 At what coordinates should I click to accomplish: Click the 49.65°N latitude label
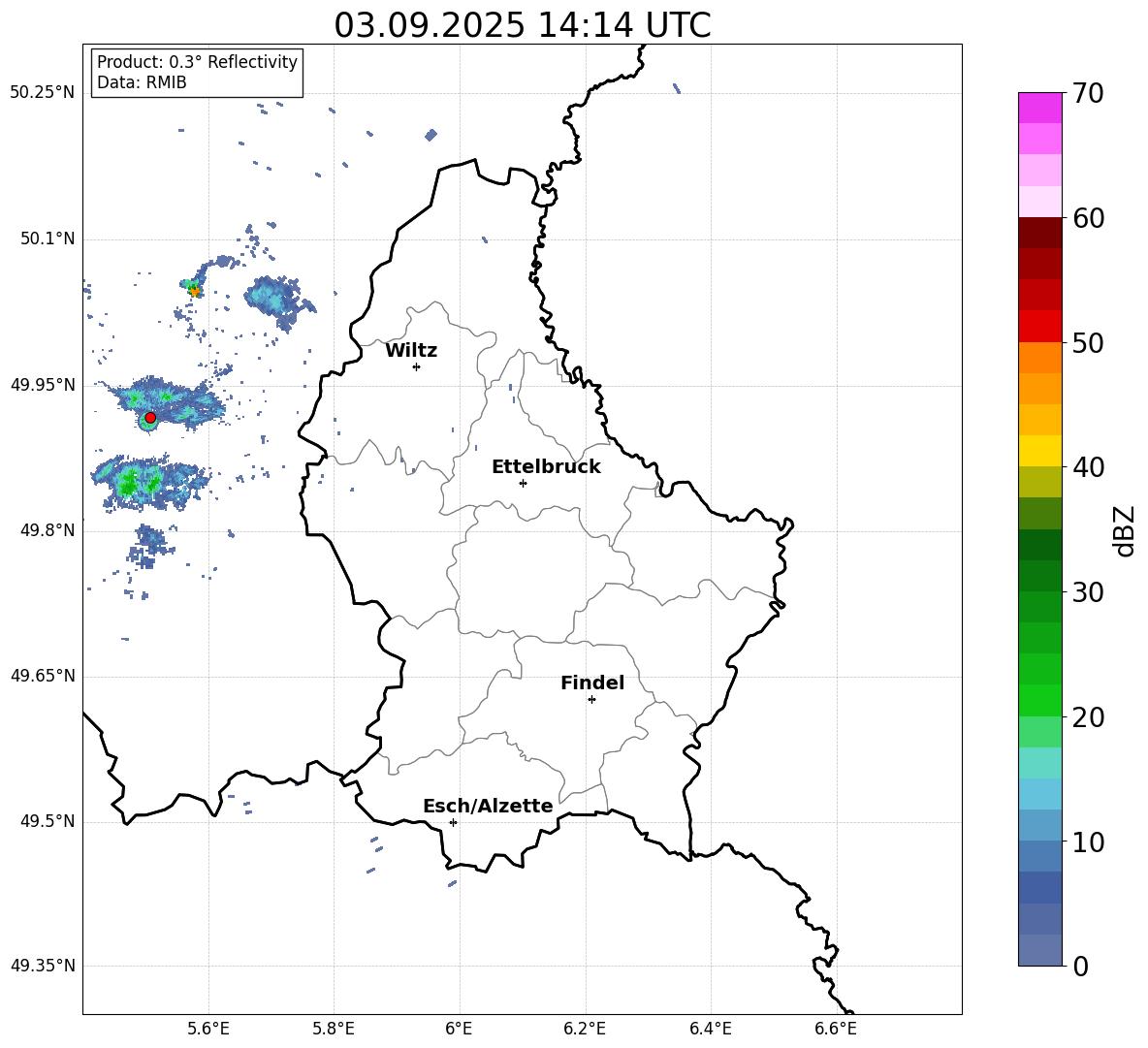click(43, 676)
